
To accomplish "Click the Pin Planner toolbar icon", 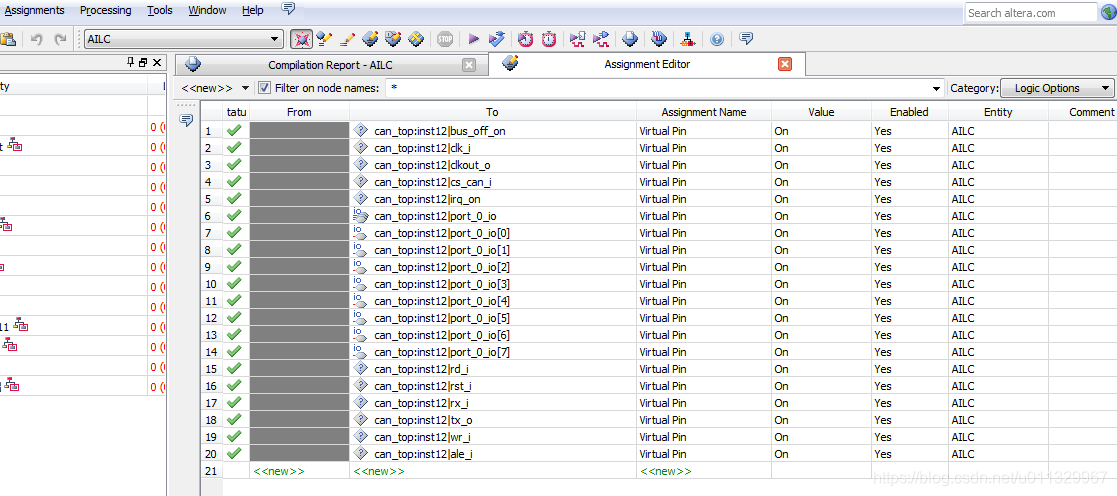I will point(370,39).
